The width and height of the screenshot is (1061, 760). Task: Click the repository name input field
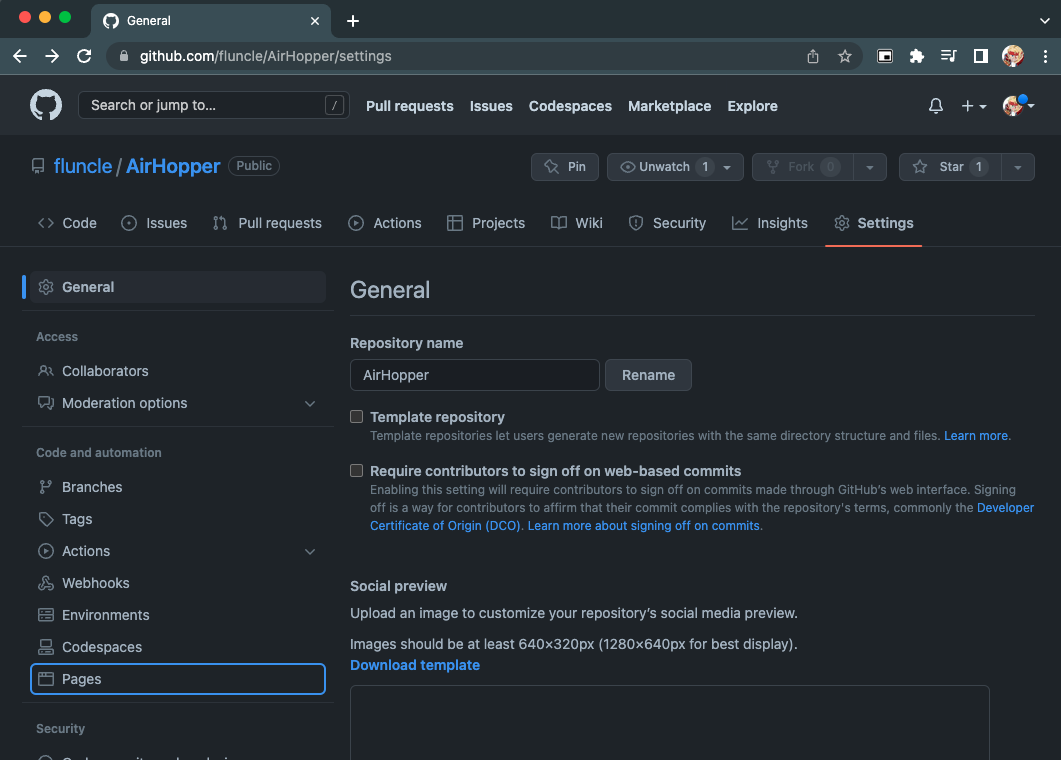click(474, 375)
